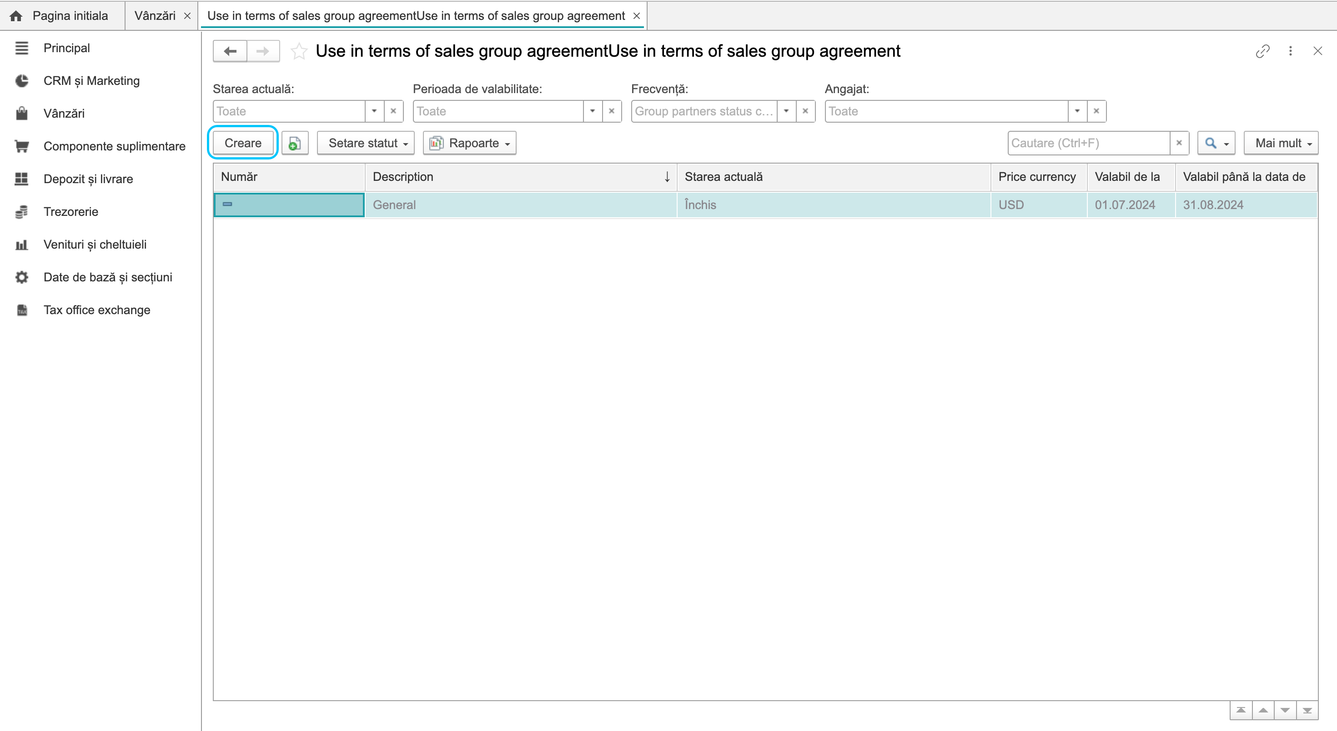Open the CRM și Marketing section

tap(91, 81)
